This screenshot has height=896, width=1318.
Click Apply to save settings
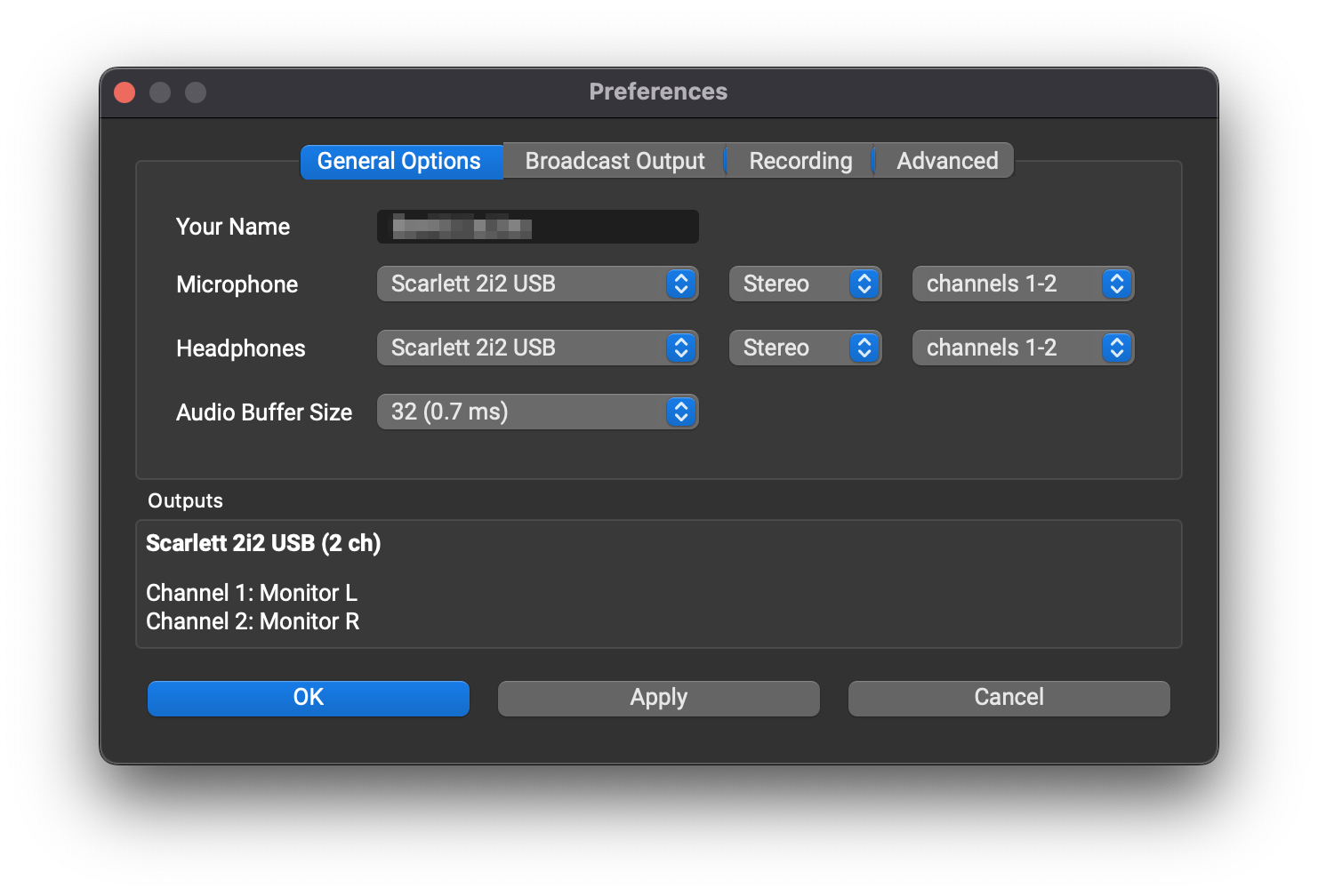tap(658, 698)
